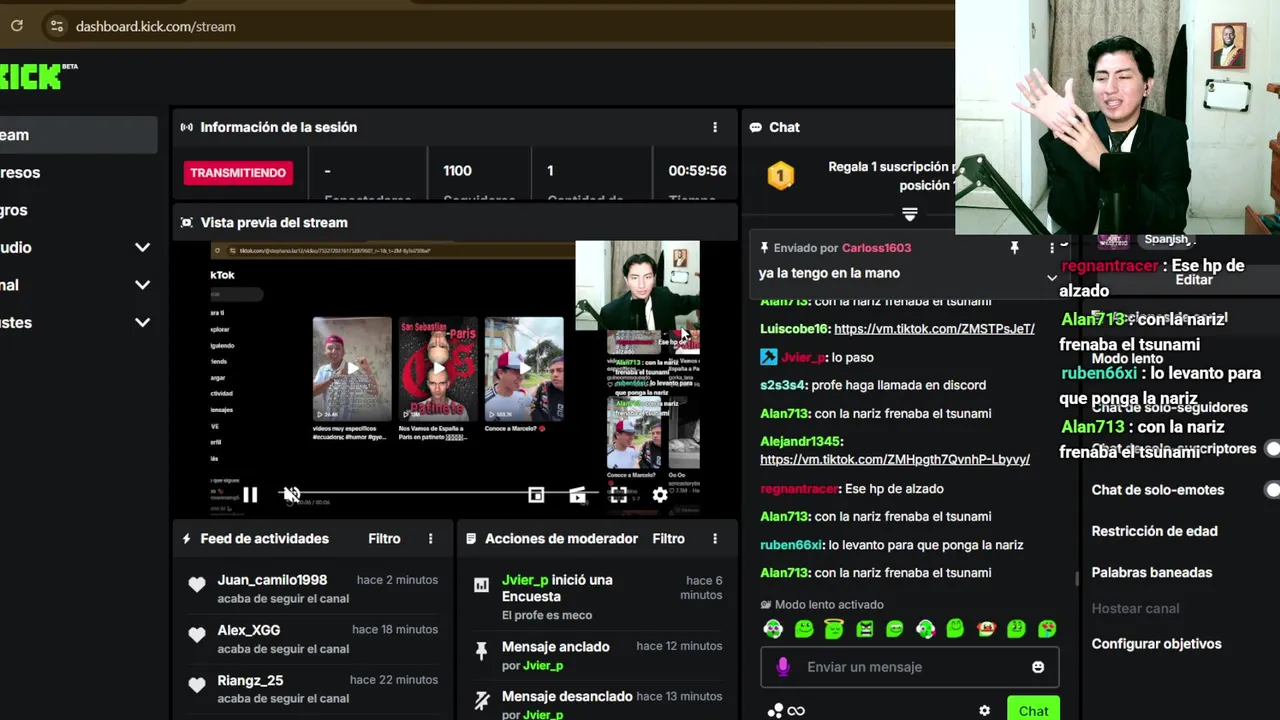Click username Carloss1603 in pinned message
This screenshot has height=720, width=1280.
[876, 248]
